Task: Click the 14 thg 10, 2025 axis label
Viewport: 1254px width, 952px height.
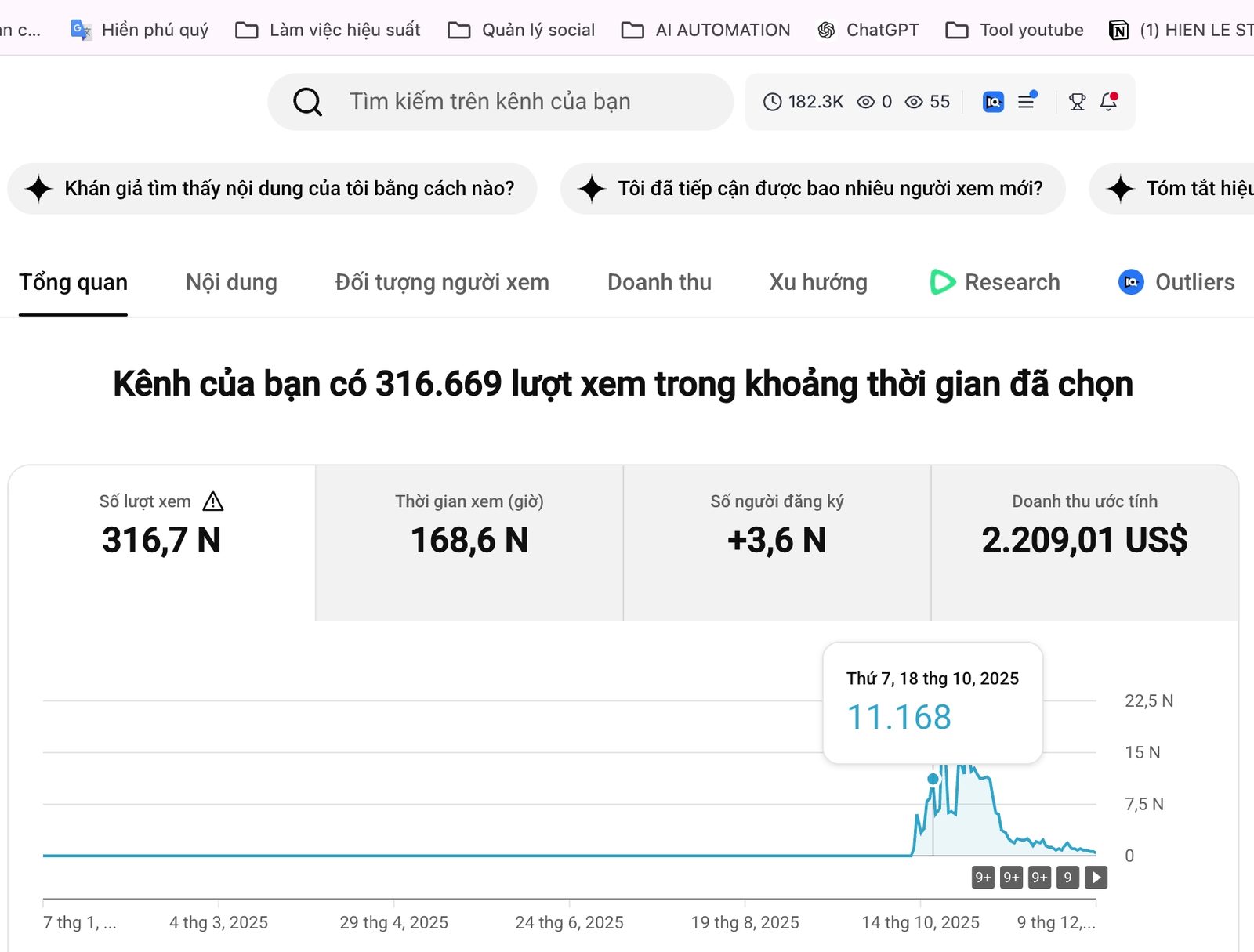Action: (x=920, y=922)
